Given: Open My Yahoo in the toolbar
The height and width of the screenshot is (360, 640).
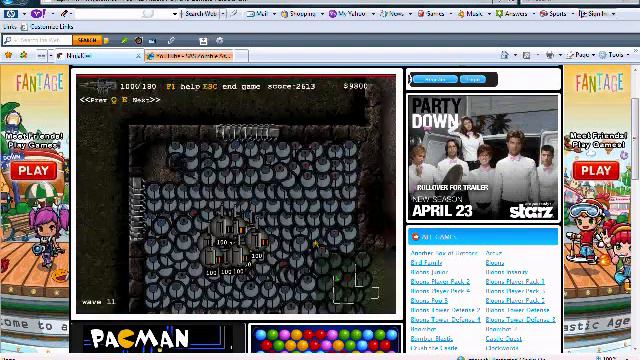Looking at the screenshot, I should click(348, 14).
